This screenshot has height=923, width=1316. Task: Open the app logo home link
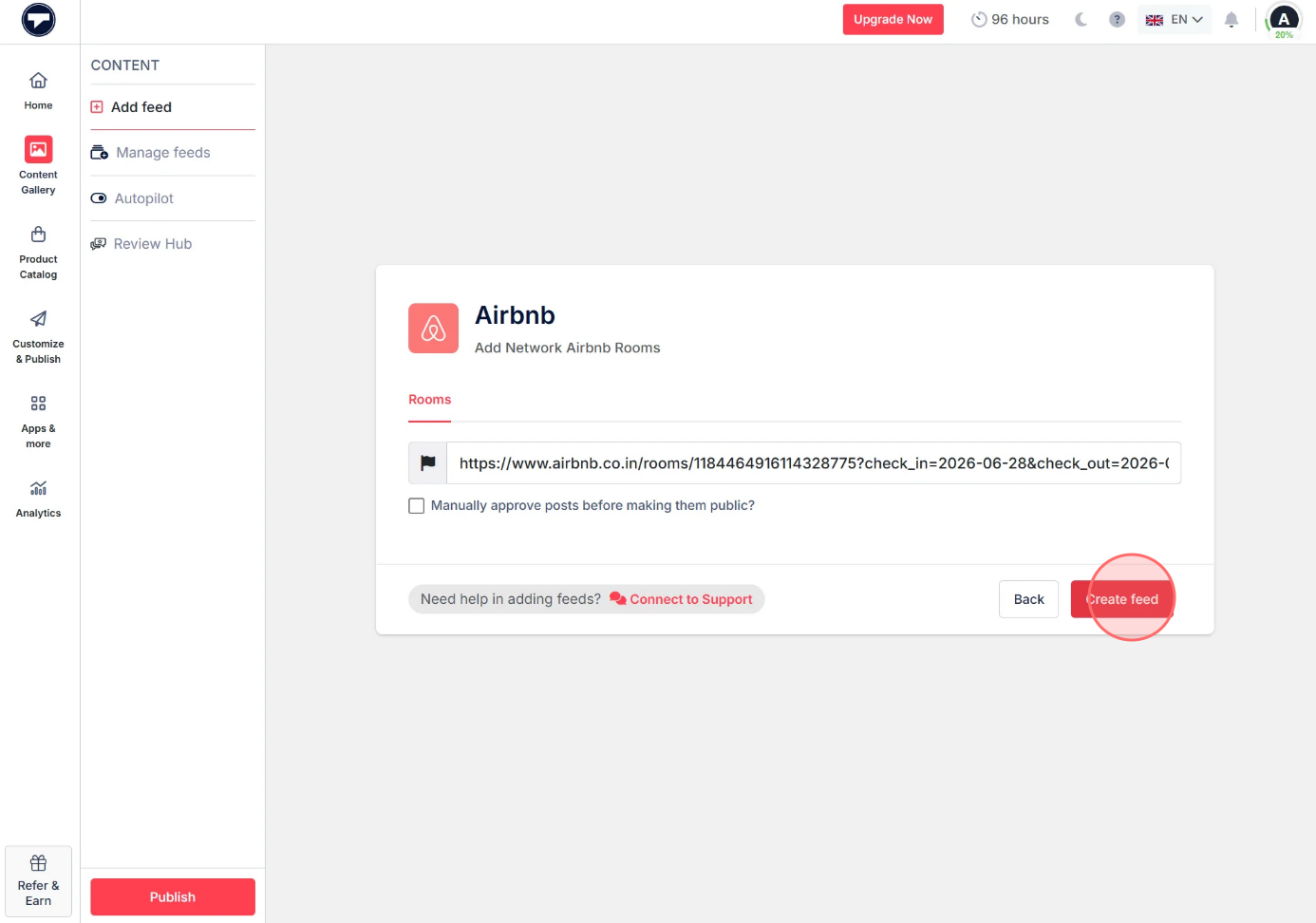(39, 20)
